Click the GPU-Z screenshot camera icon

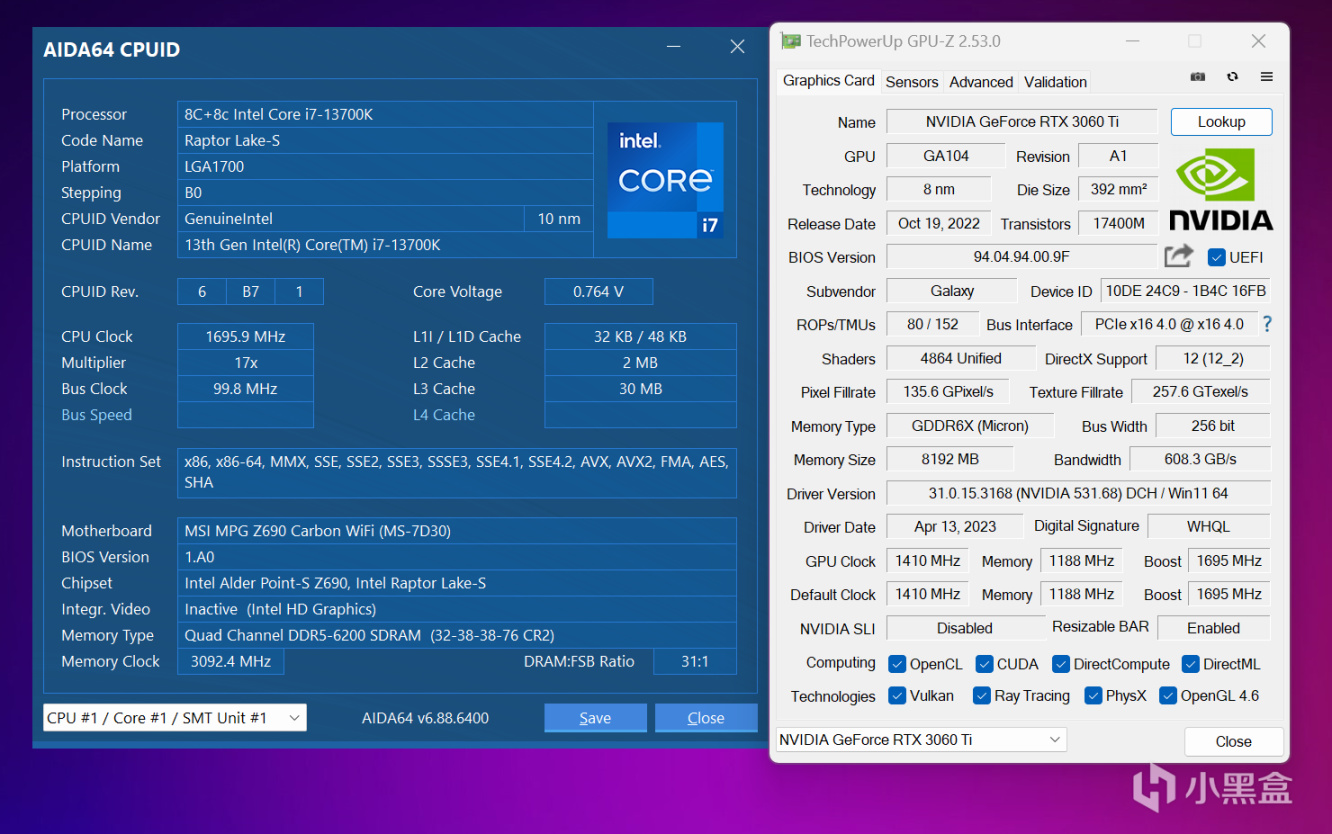pyautogui.click(x=1198, y=77)
